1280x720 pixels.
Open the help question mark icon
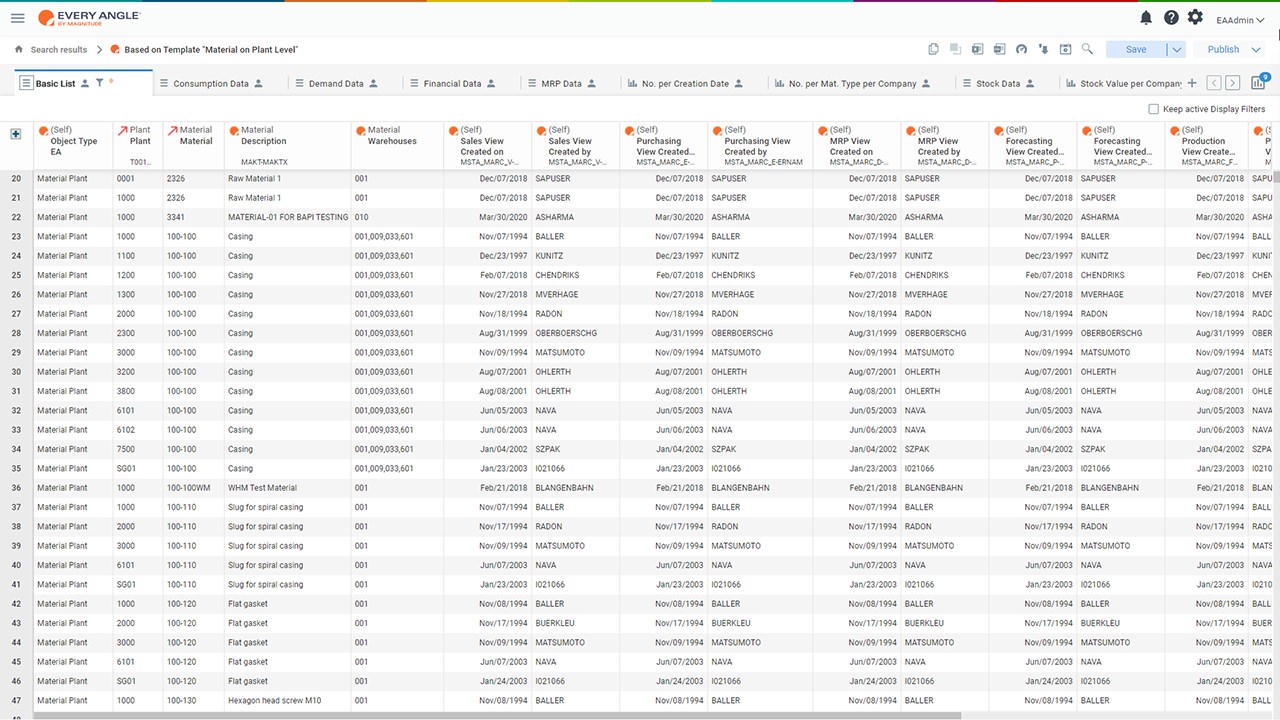1171,18
